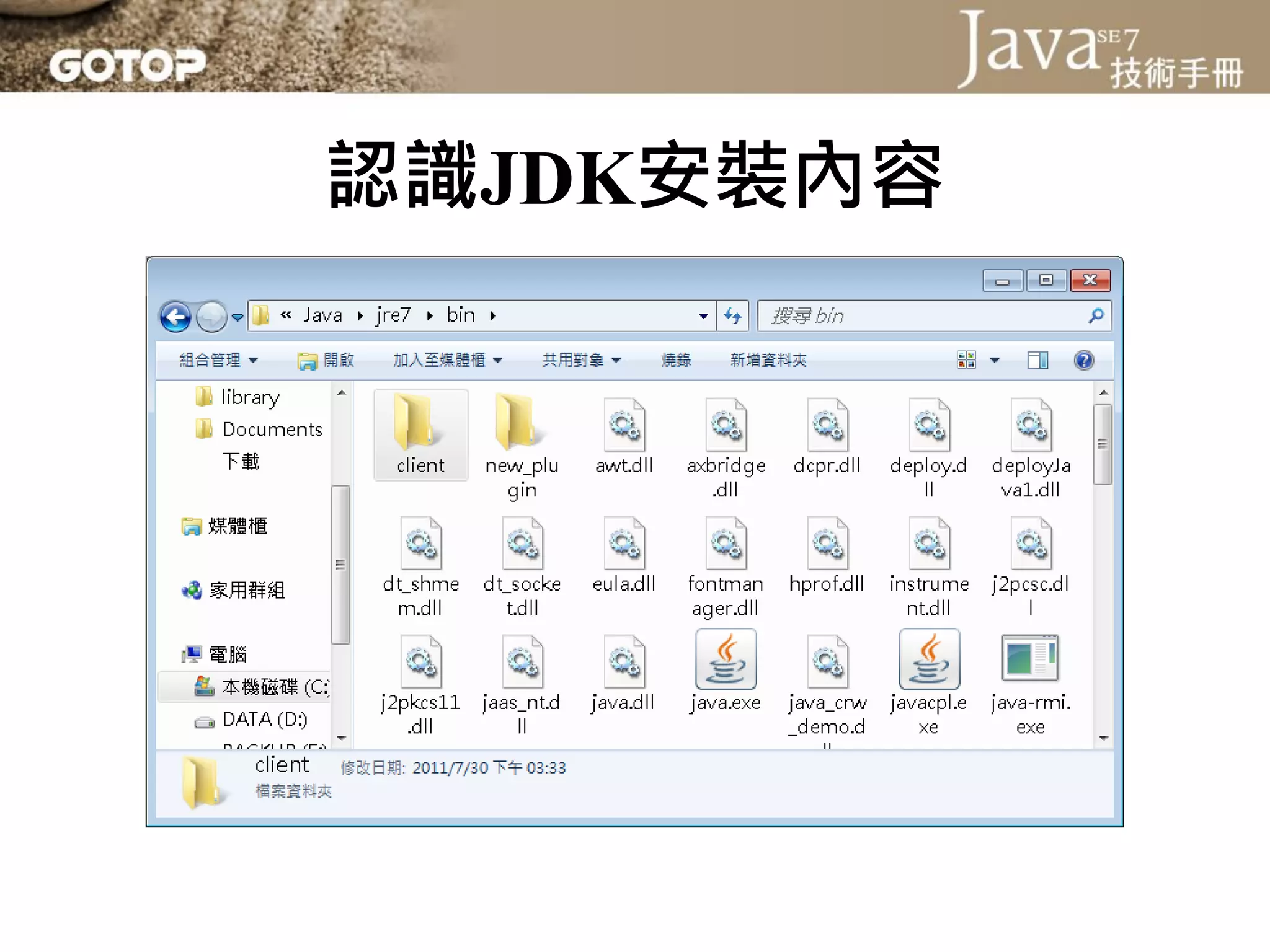The height and width of the screenshot is (952, 1270).
Task: Click the navigation pane scroll down arrow
Action: 341,738
